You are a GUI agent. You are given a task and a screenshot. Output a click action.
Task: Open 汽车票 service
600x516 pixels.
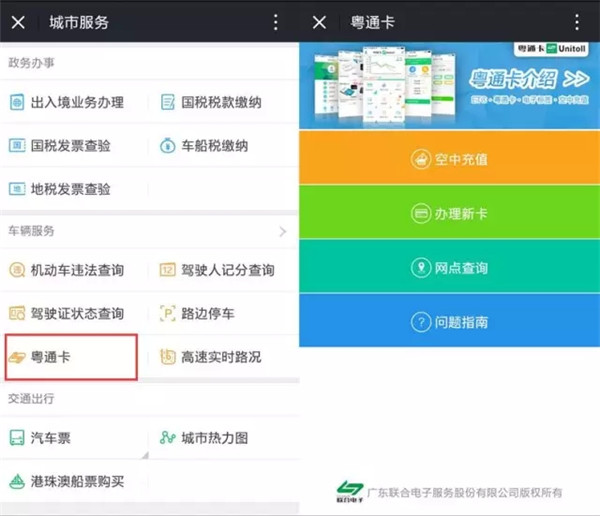(74, 438)
